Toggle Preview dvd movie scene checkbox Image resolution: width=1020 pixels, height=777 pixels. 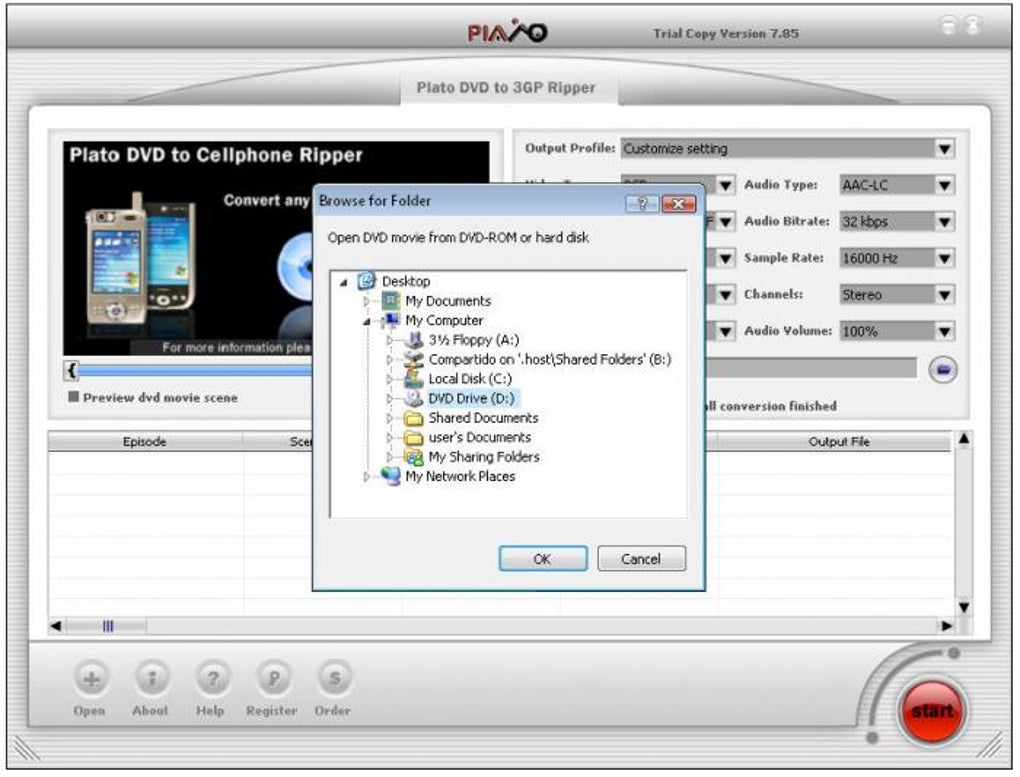(74, 397)
